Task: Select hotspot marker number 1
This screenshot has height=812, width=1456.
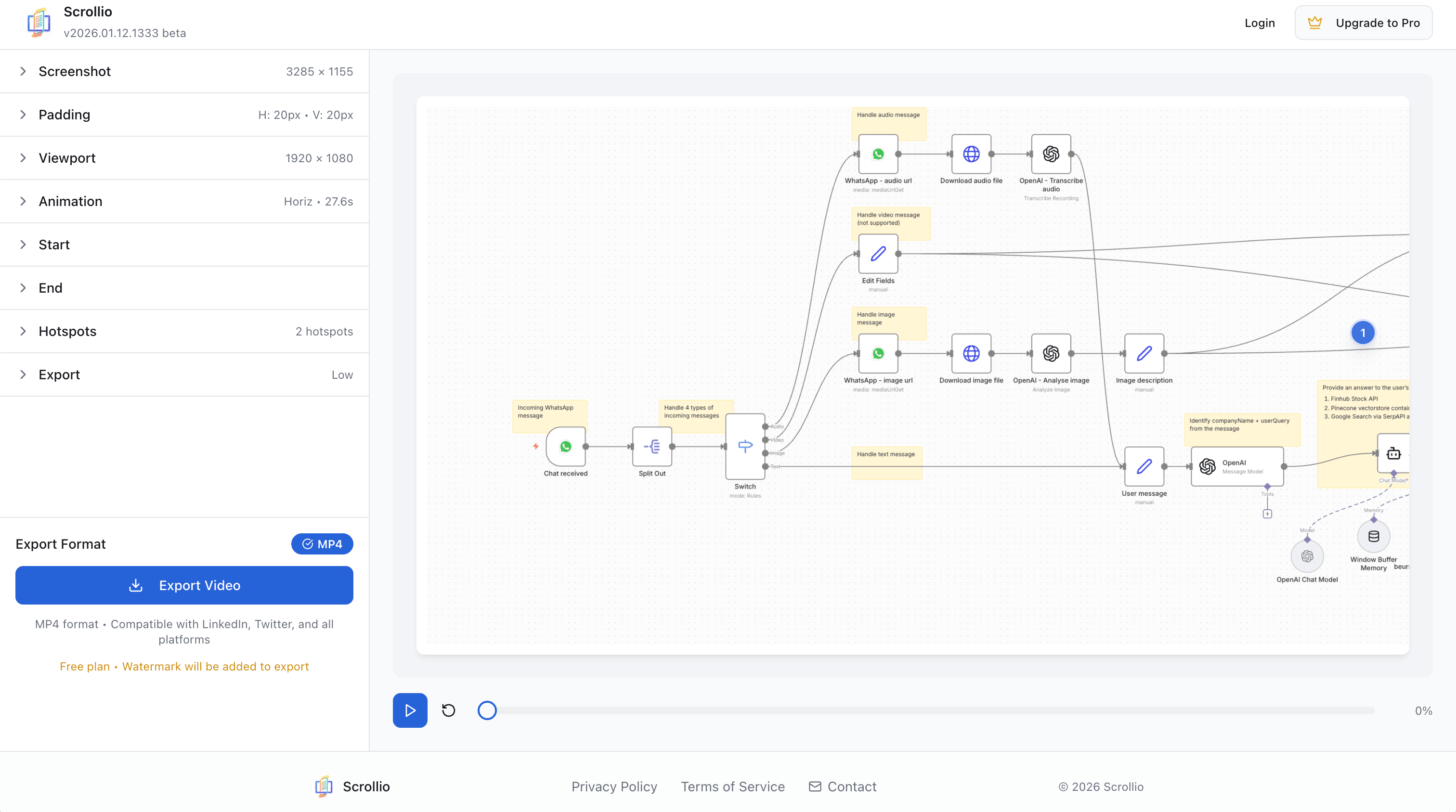Action: click(1363, 333)
